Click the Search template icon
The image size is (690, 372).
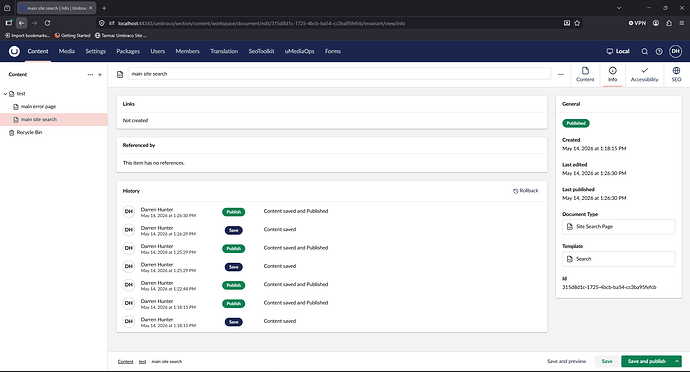(x=569, y=259)
